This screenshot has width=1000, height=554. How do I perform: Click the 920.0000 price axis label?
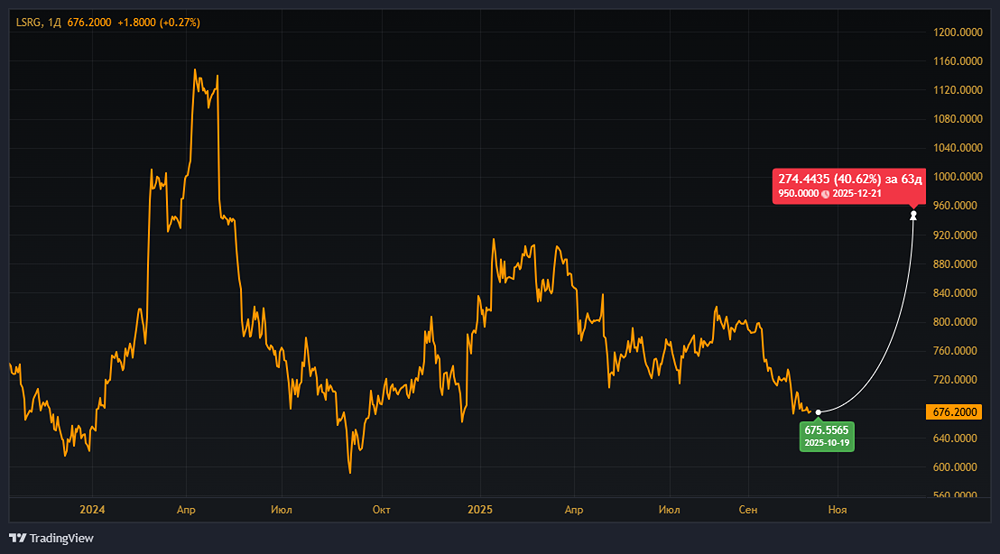click(x=955, y=235)
